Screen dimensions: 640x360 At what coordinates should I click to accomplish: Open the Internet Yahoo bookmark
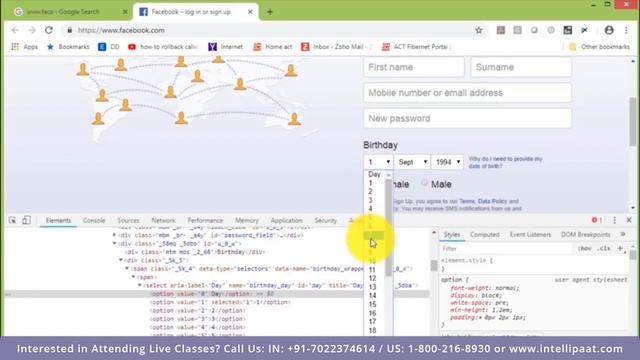point(226,47)
